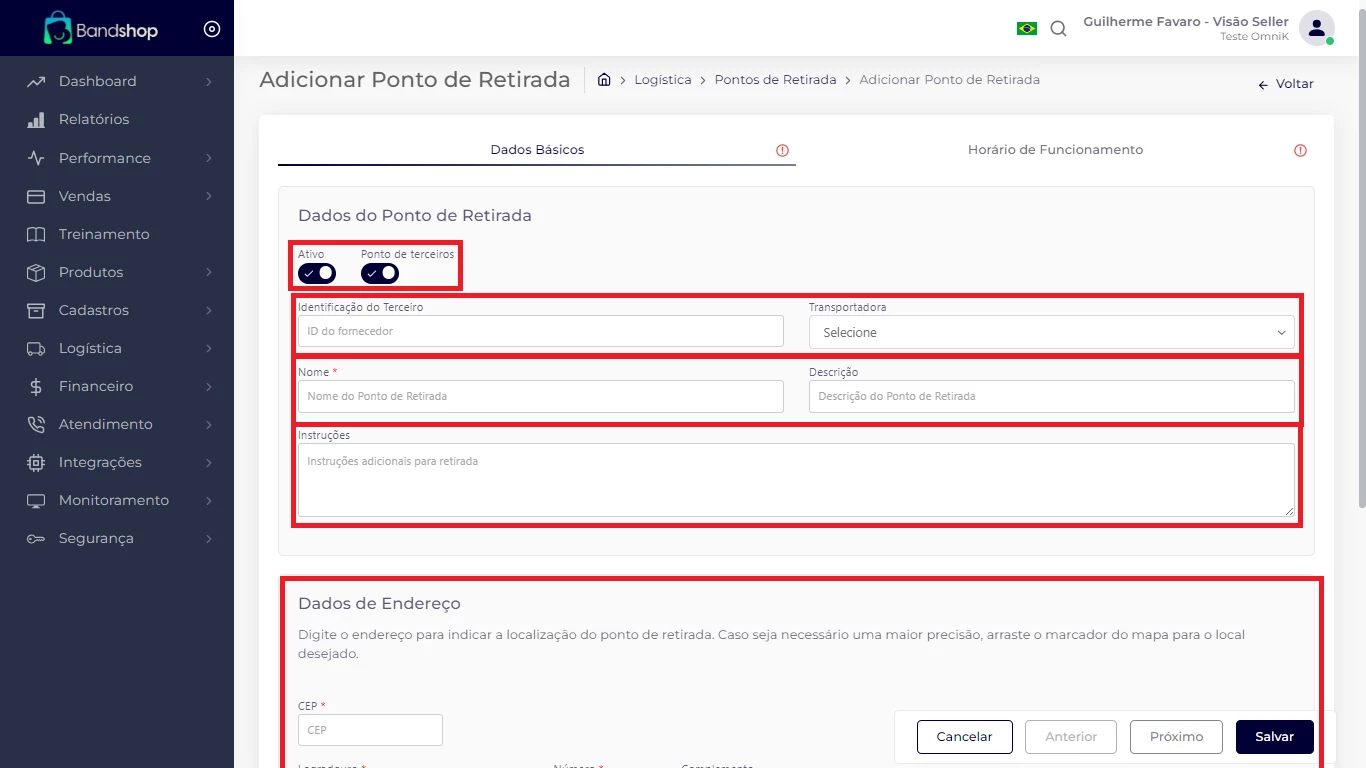
Task: Click the Cancelar button
Action: (964, 737)
